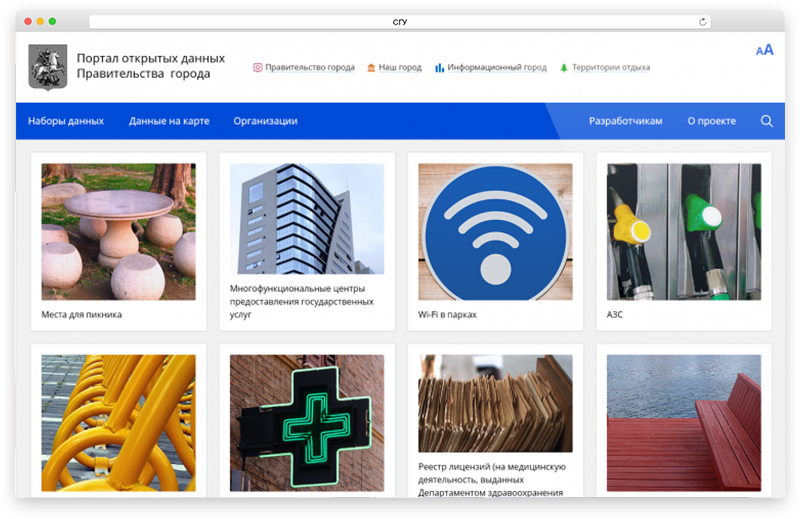800x519 pixels.
Task: Click the Информационный город chart icon
Action: coord(439,67)
